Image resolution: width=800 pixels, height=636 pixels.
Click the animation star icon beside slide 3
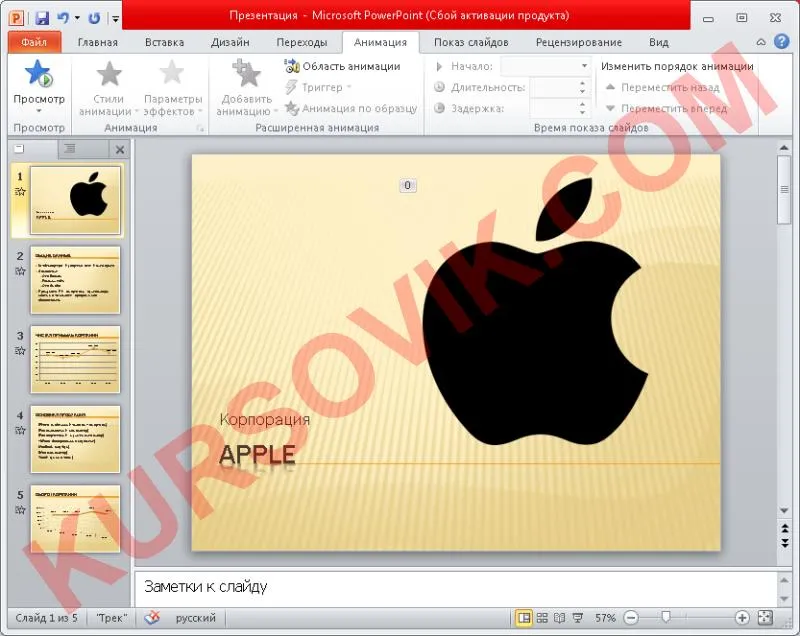pyautogui.click(x=20, y=350)
